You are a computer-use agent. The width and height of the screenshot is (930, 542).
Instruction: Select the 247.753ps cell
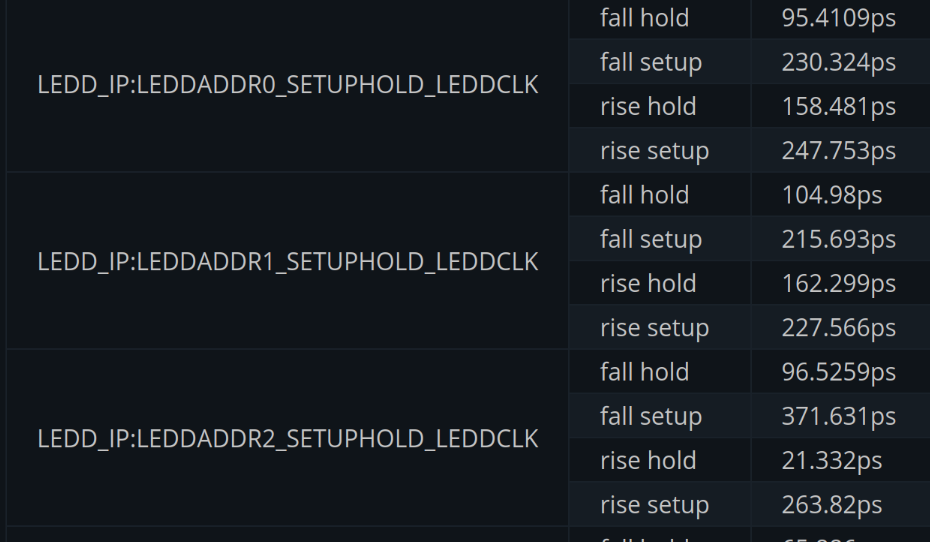point(838,151)
